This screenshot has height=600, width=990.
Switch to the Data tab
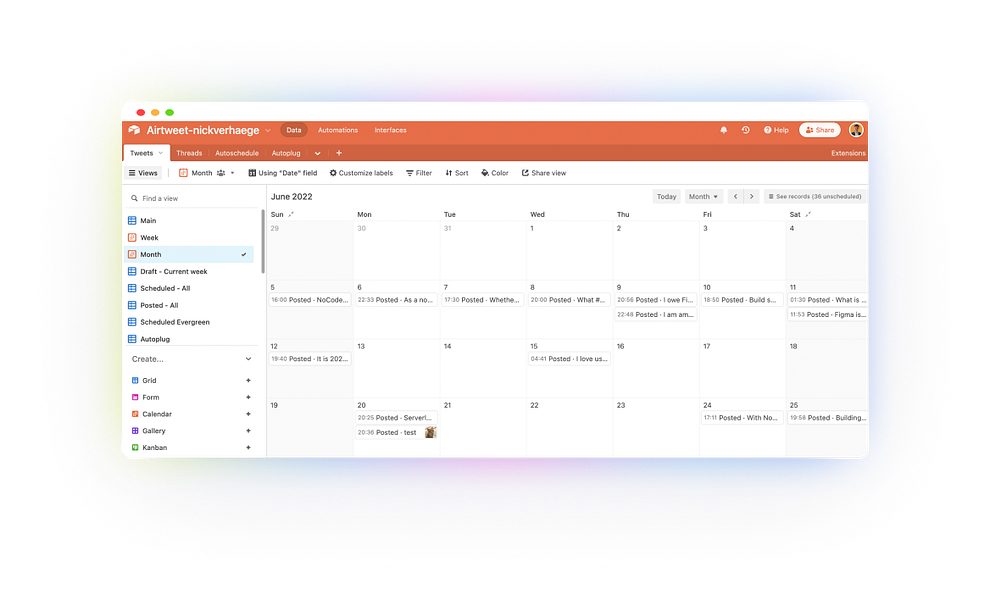click(294, 130)
